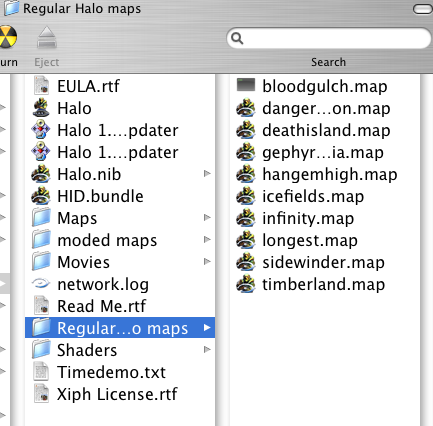Click the Read Me.rtf file name
Viewport: 433px width, 426px height.
click(x=102, y=306)
